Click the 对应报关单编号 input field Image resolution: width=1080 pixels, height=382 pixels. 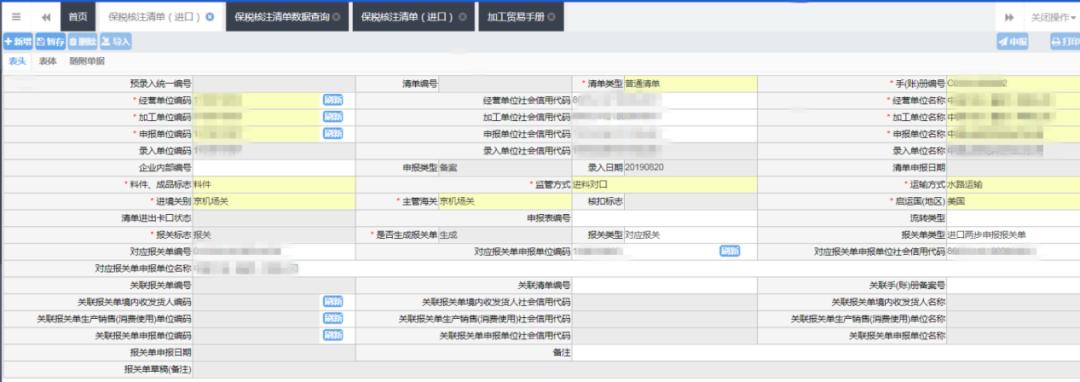pos(274,251)
